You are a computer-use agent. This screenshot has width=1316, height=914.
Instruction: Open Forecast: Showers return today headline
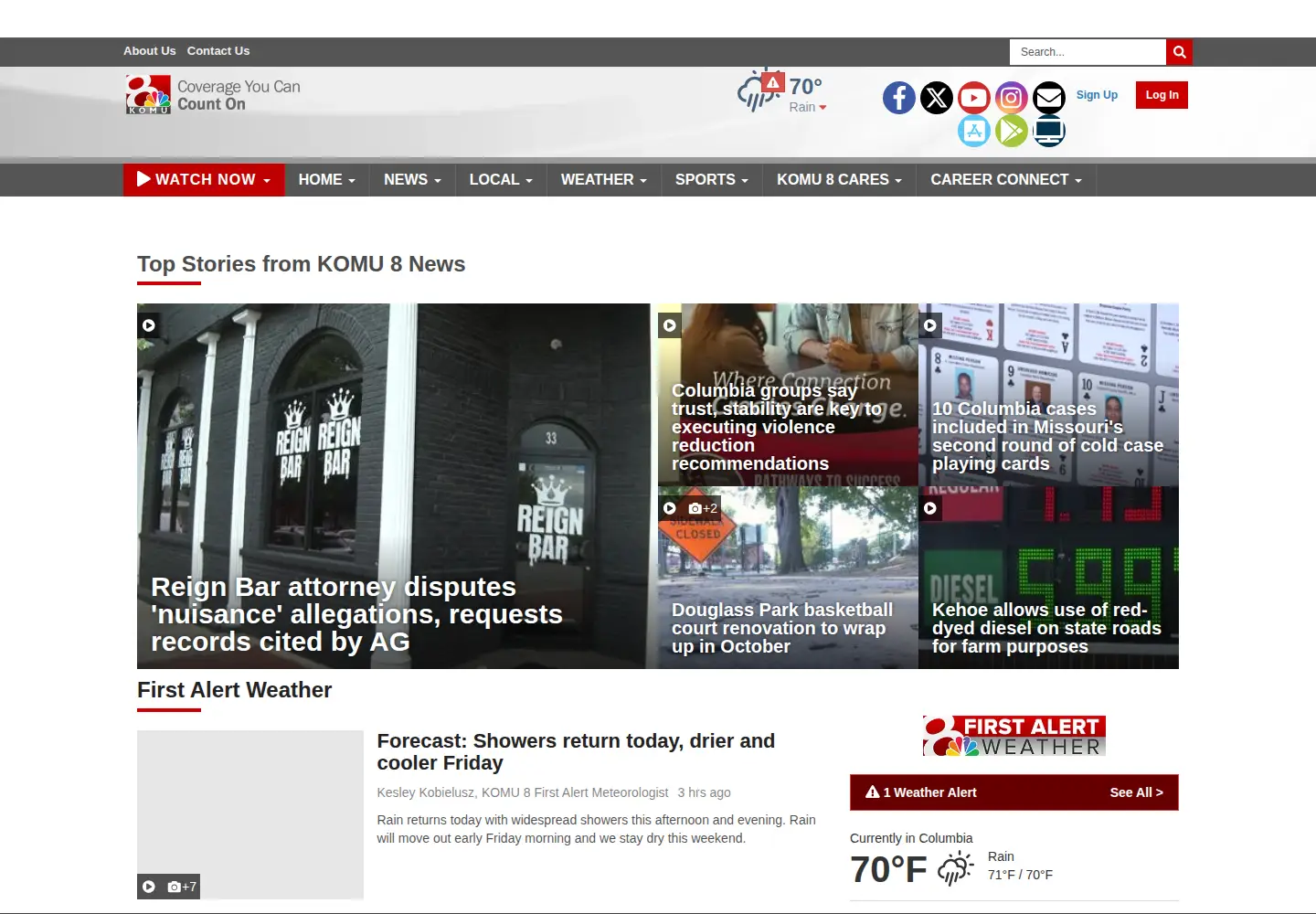(x=576, y=751)
